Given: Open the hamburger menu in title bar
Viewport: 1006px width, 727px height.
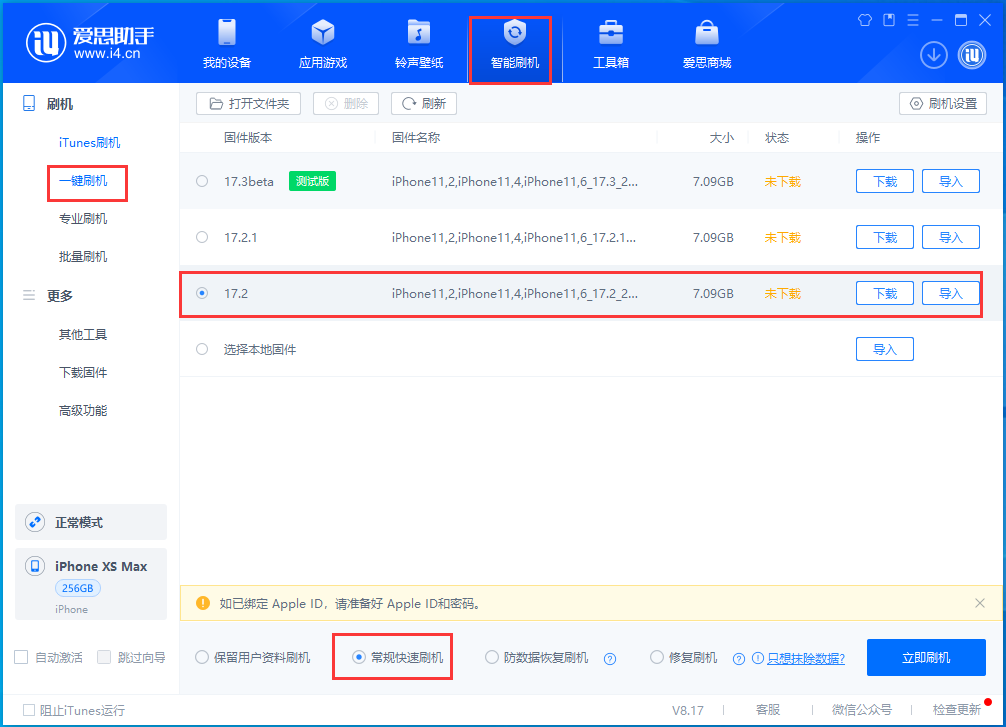Looking at the screenshot, I should coord(914,19).
